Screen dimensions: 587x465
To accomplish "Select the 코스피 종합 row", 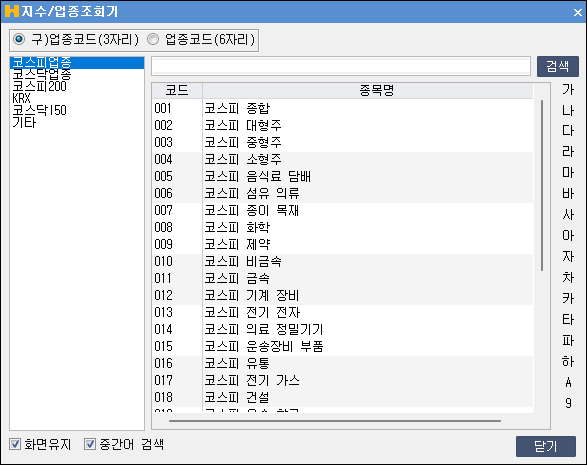I will click(x=343, y=108).
